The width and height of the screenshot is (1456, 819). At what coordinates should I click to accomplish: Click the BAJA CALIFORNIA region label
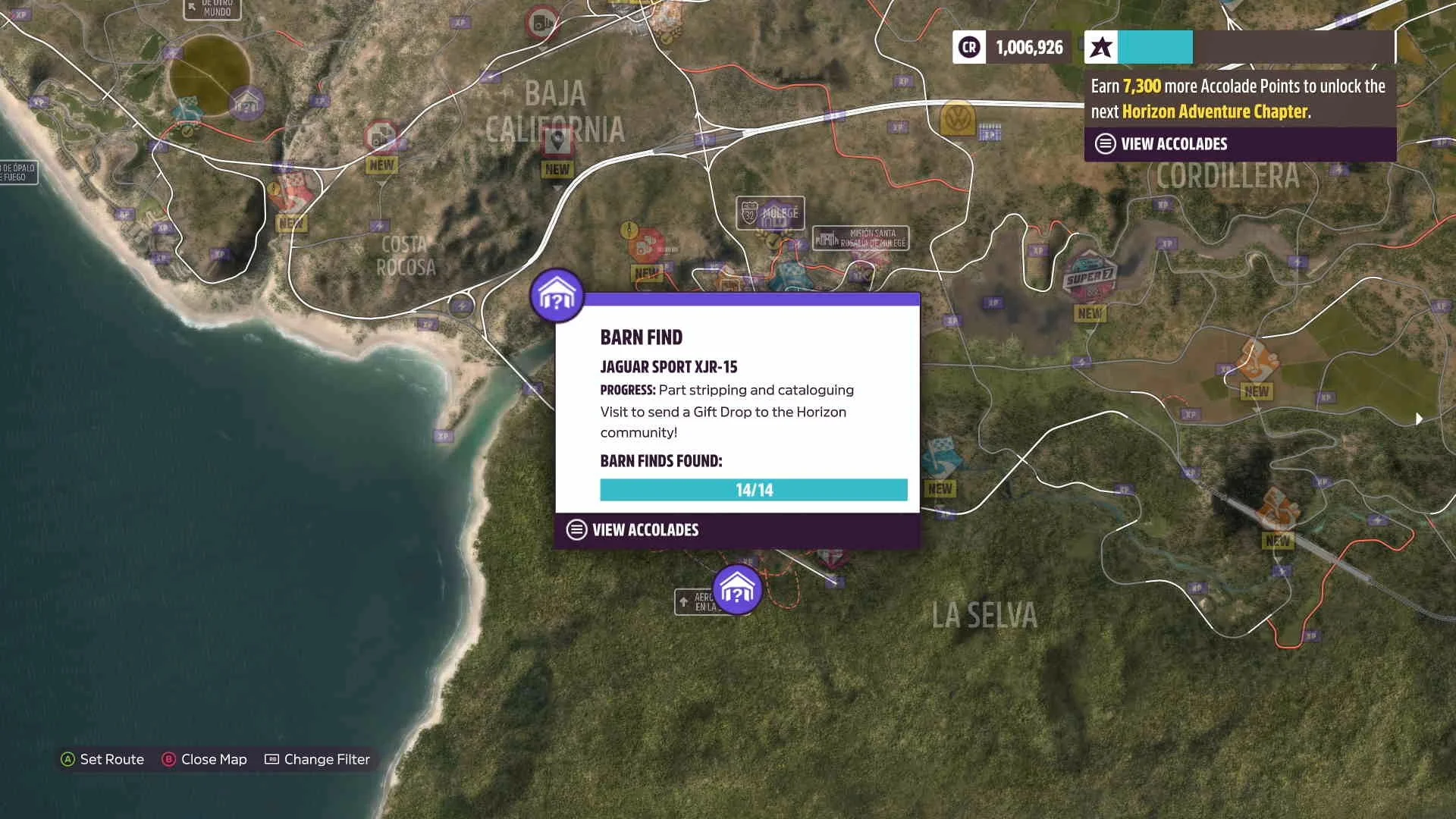tap(555, 111)
